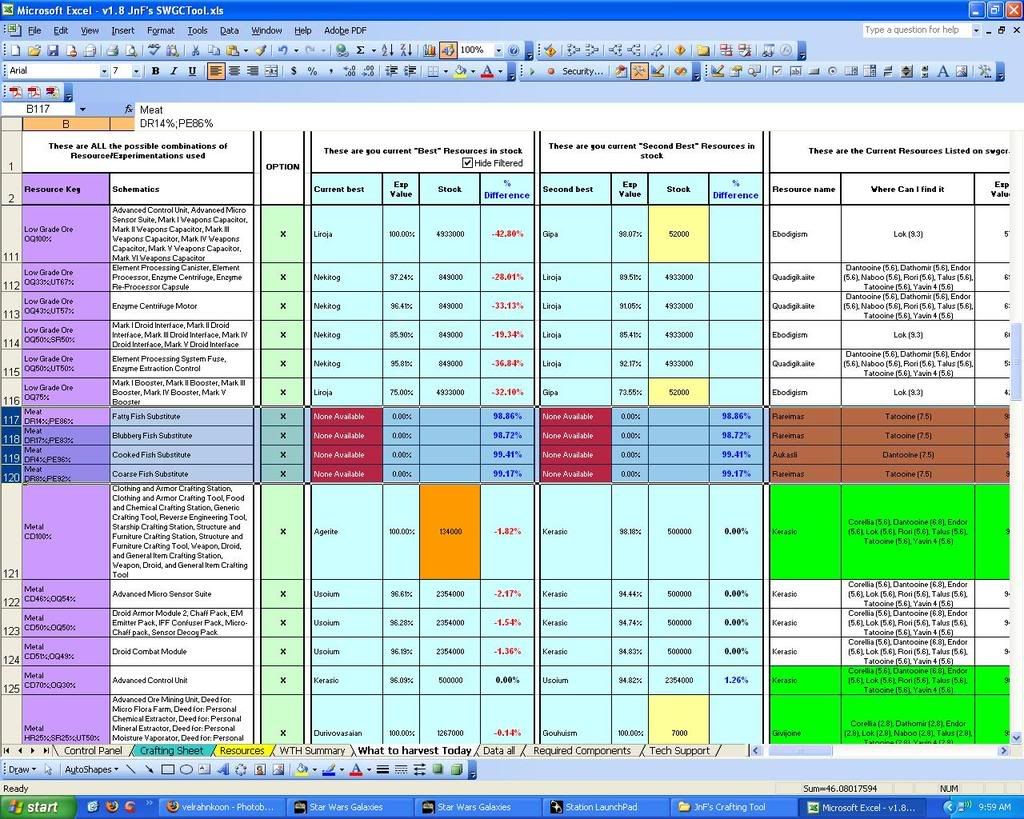Switch to the Crafting Sheet tab

click(171, 751)
